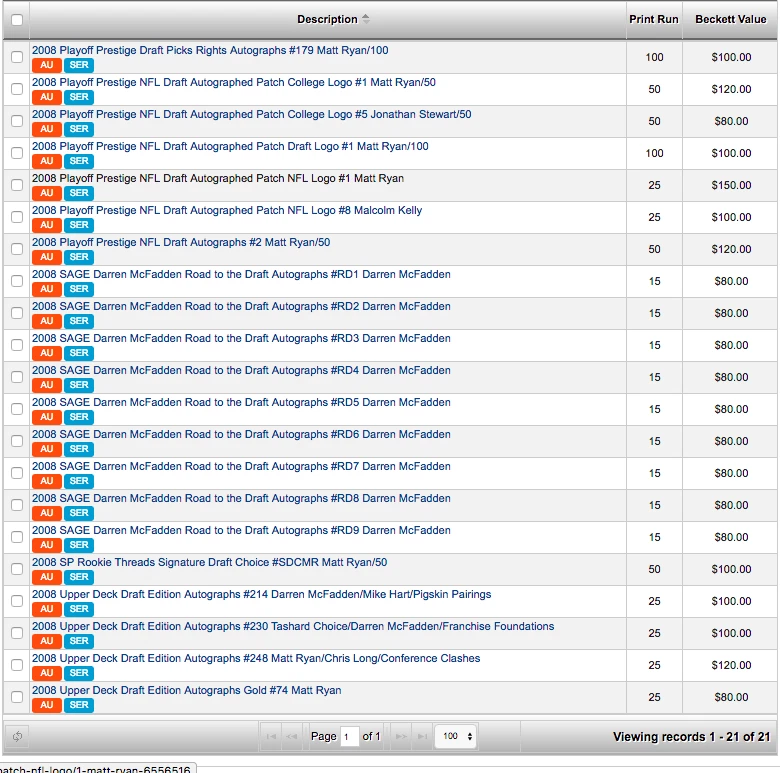Click SER badge under SAGE #RD1 Darren McFadden
Viewport: 780px width, 773px height.
(79, 289)
